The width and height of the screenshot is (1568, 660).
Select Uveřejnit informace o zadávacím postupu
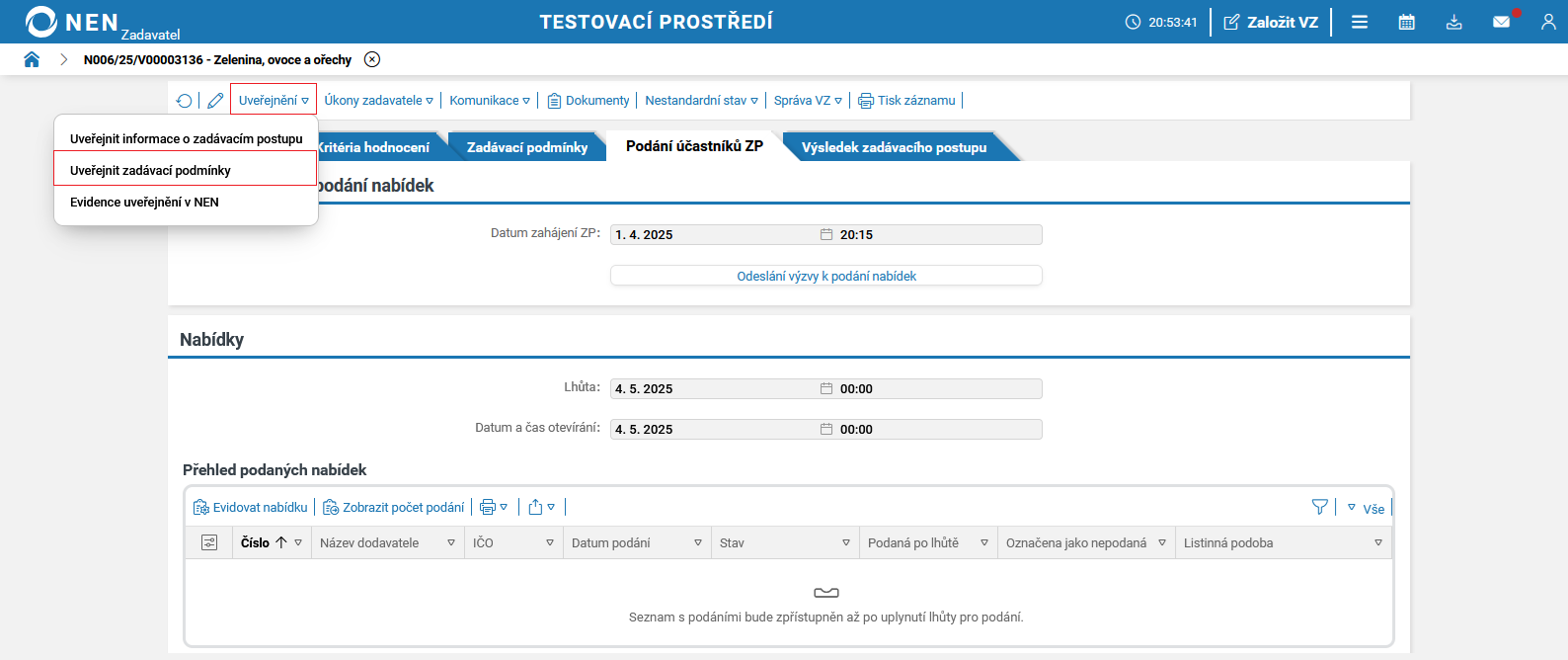[x=186, y=138]
